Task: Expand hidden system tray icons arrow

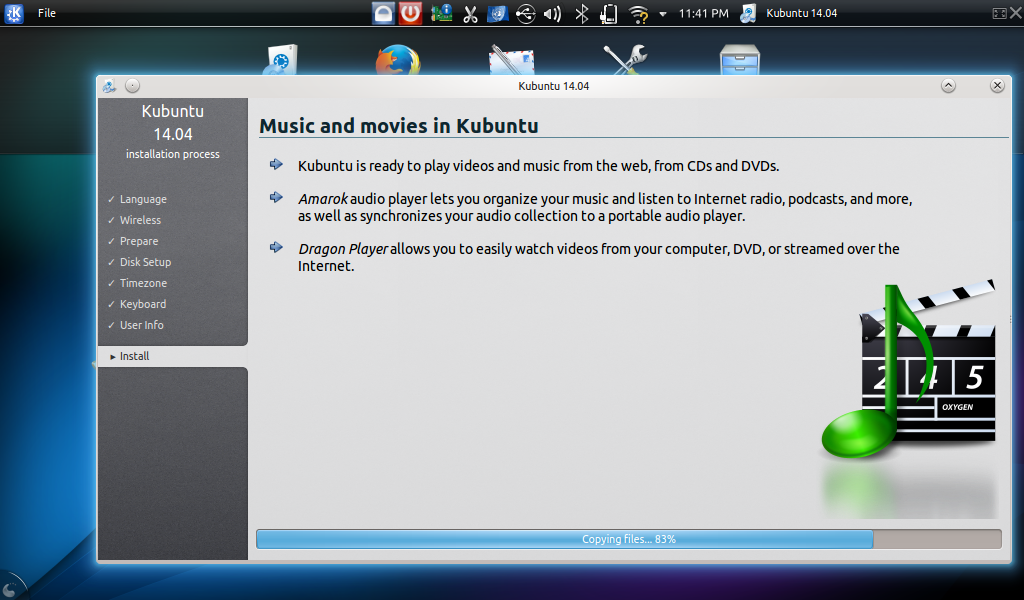Action: [663, 14]
